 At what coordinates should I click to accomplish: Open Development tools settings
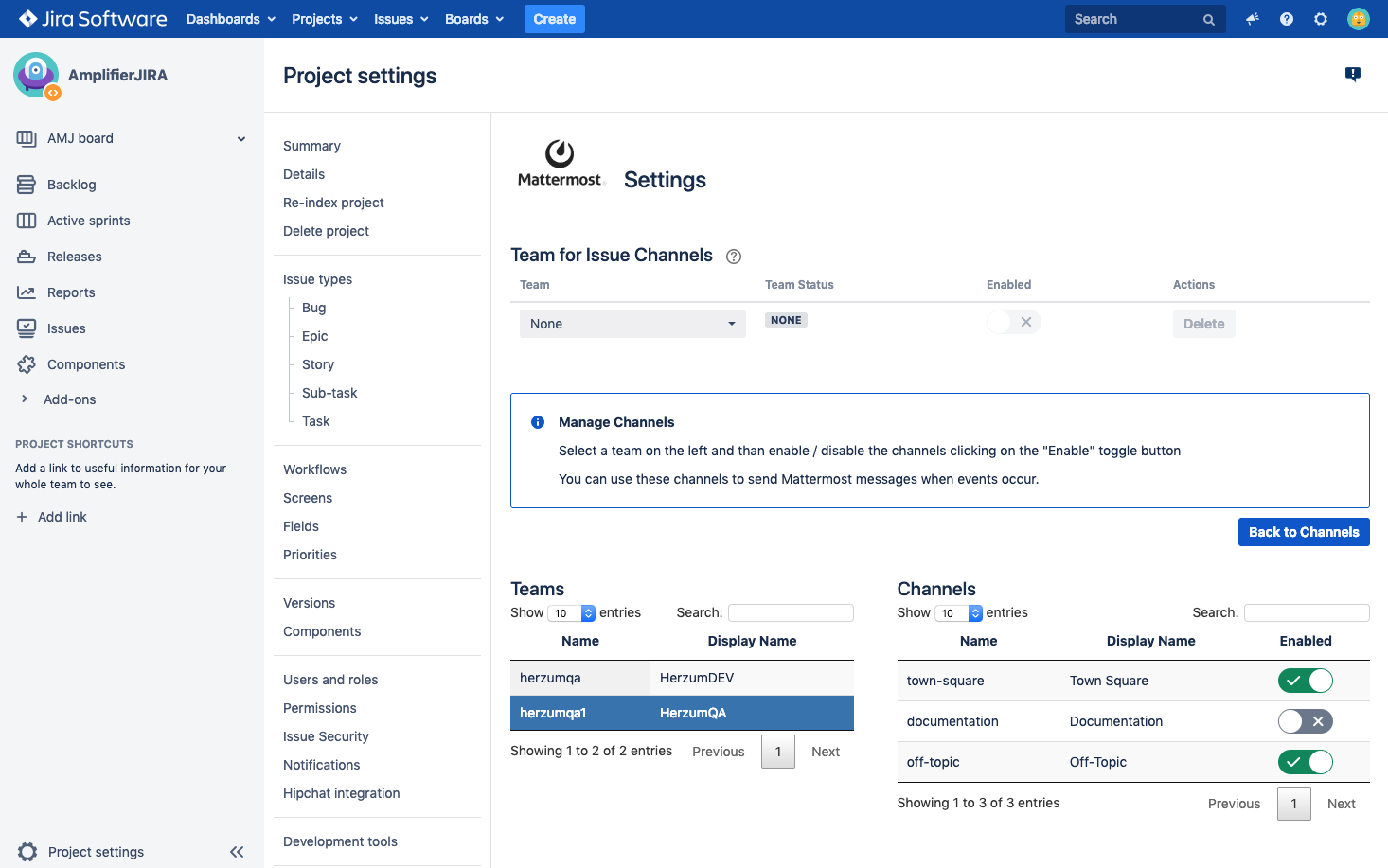click(340, 841)
